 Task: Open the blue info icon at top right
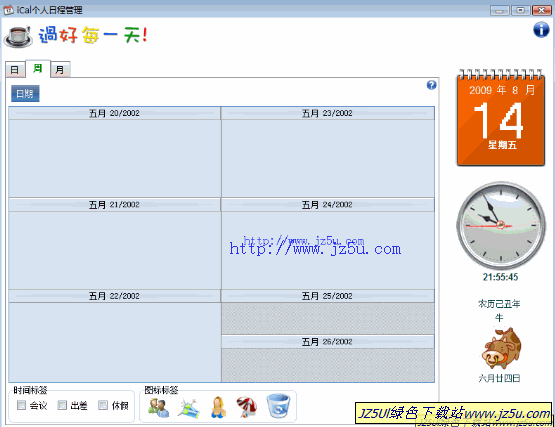pyautogui.click(x=541, y=30)
